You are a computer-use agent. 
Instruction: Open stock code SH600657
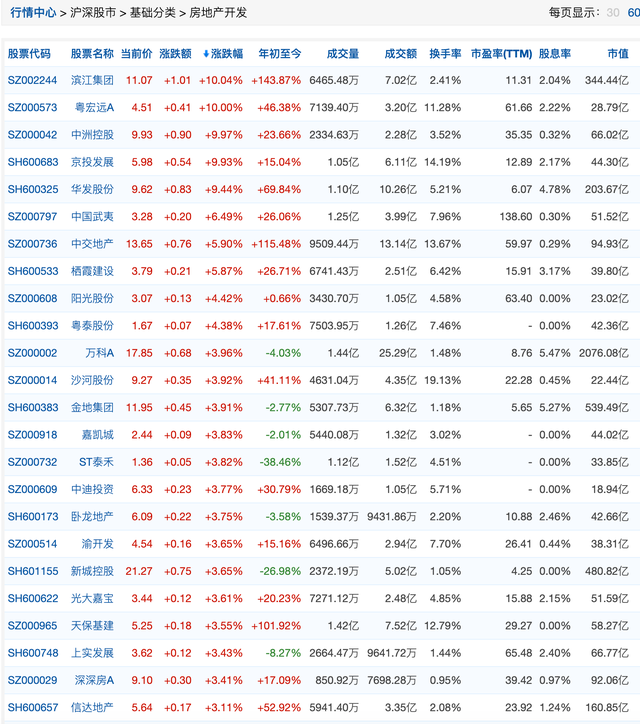point(33,707)
